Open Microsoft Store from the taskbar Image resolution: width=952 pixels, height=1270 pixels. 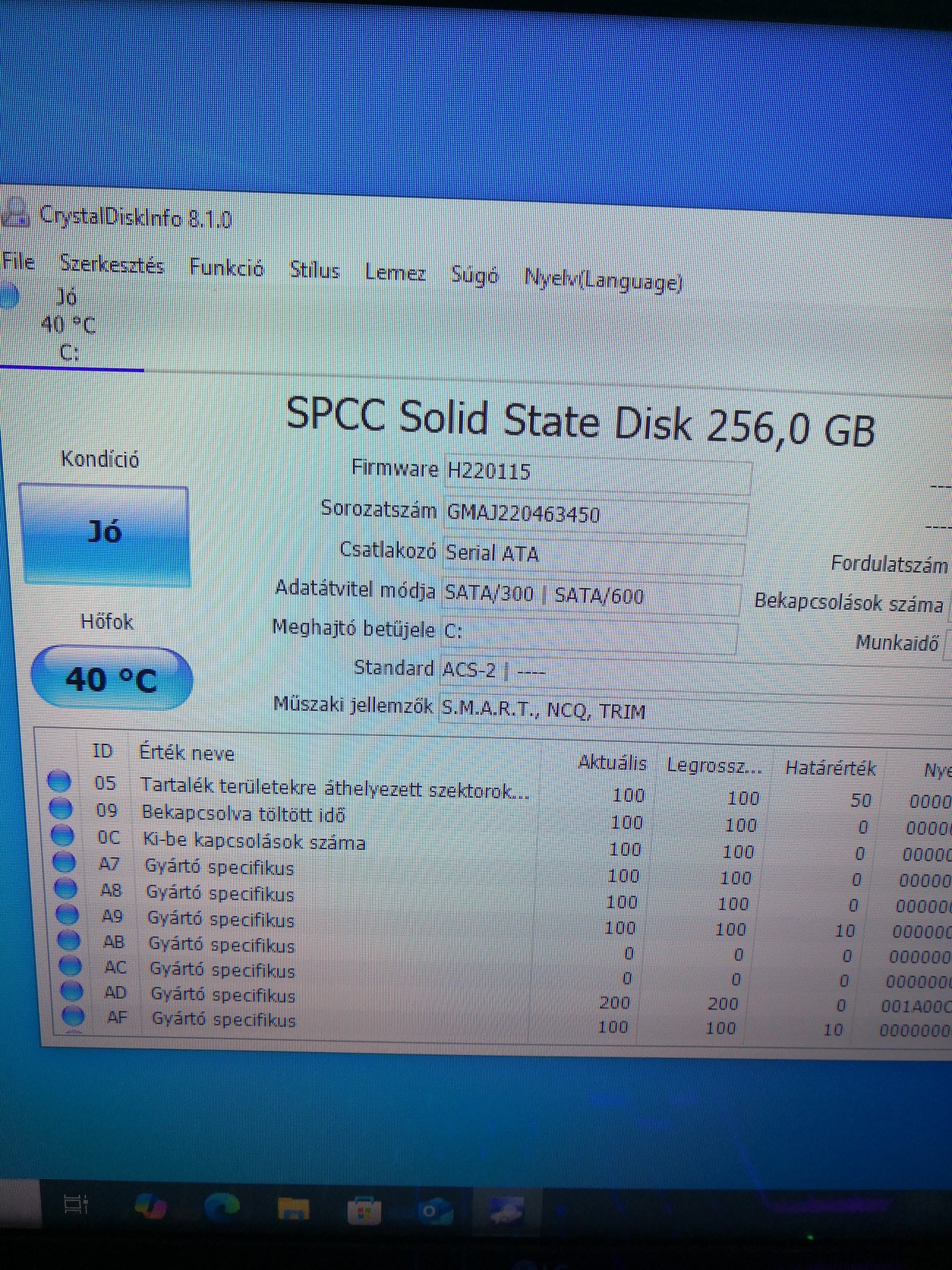click(364, 1209)
